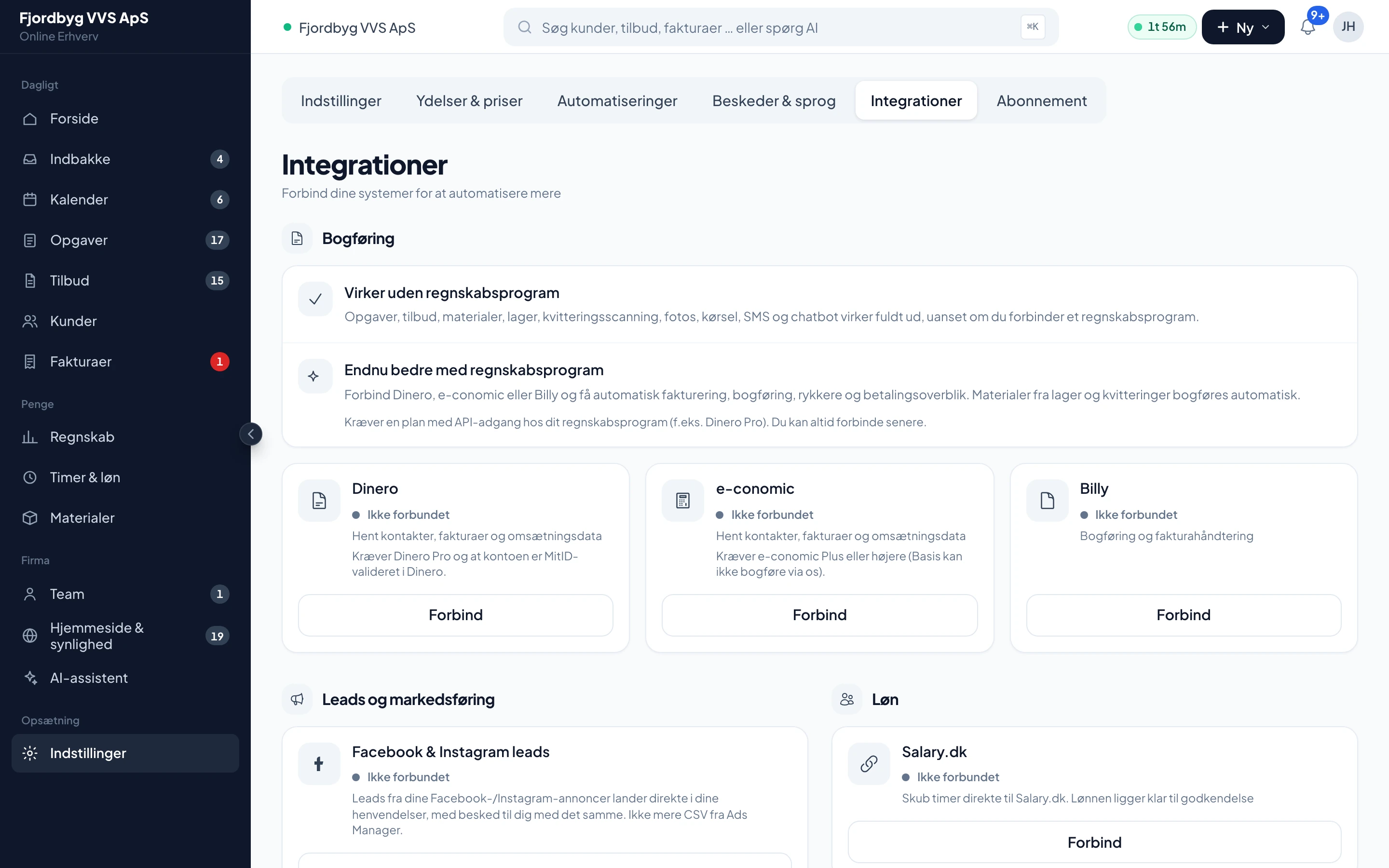Open the JH user avatar menu

tap(1348, 27)
